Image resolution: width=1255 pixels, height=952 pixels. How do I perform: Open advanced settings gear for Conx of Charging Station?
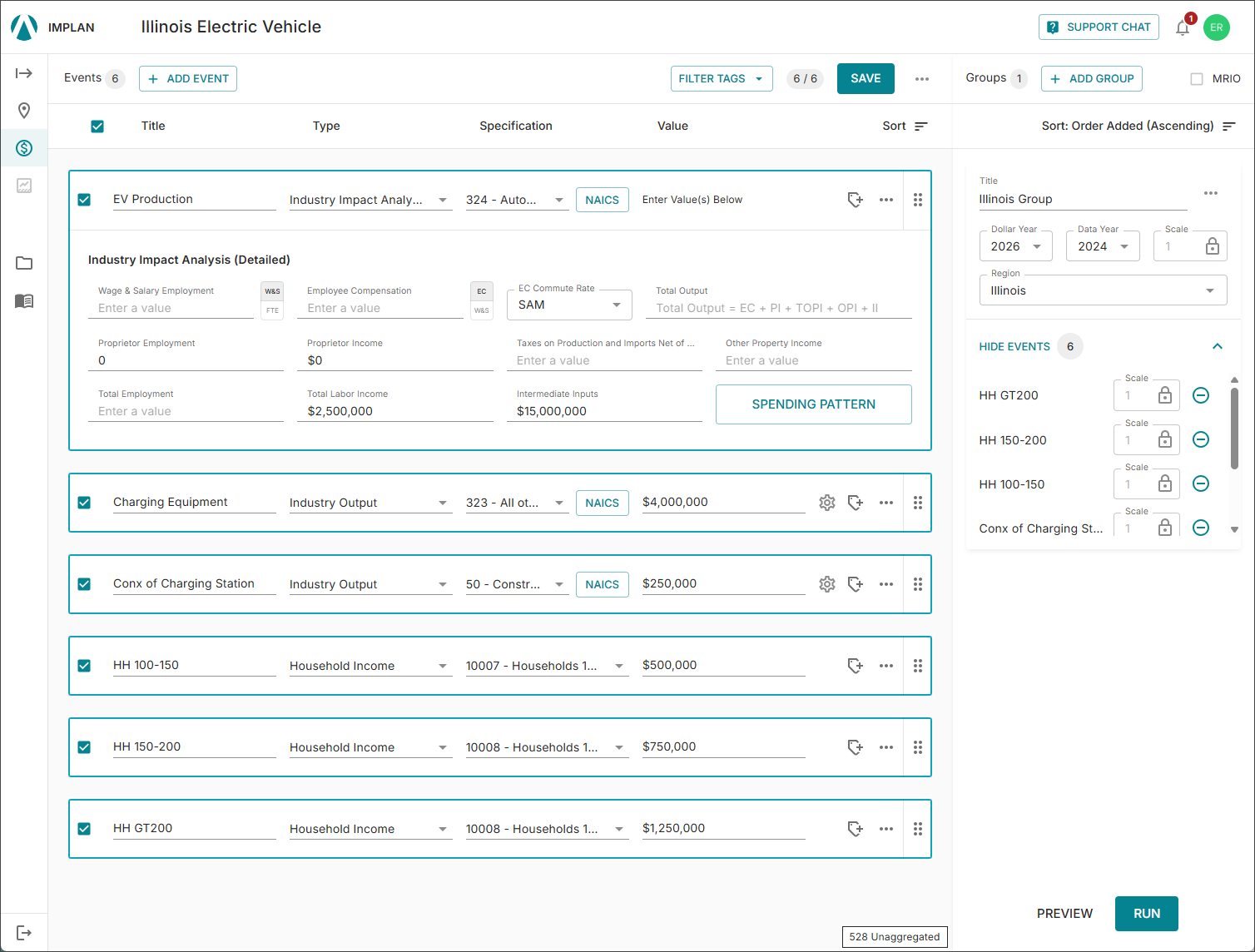(x=827, y=584)
